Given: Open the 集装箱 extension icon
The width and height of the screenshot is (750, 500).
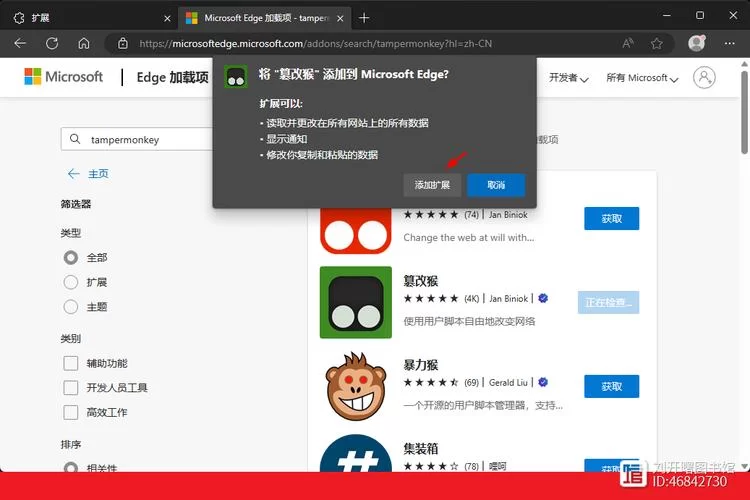Looking at the screenshot, I should (x=356, y=453).
